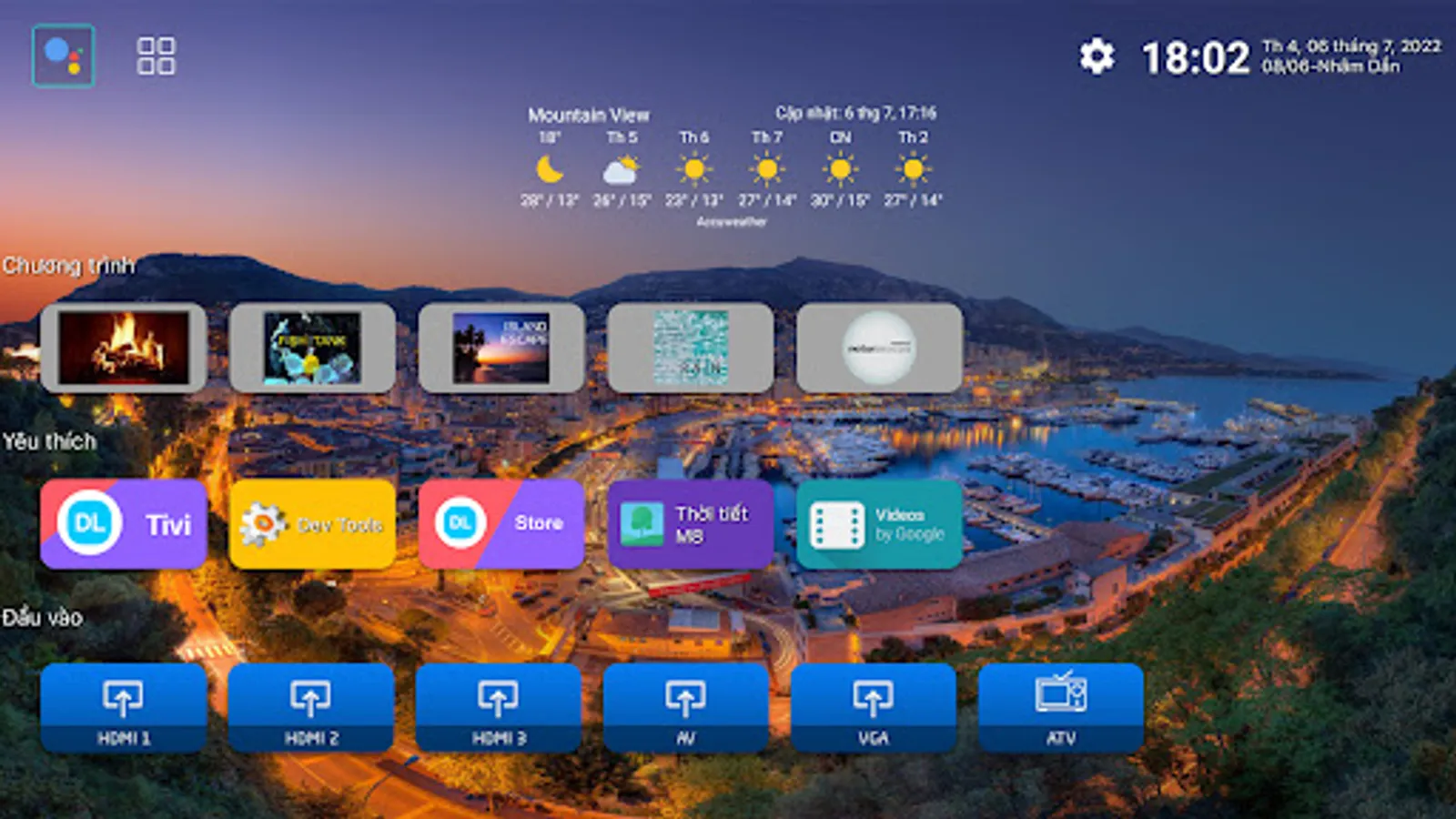Open the all apps grid
This screenshot has height=819, width=1456.
(155, 56)
